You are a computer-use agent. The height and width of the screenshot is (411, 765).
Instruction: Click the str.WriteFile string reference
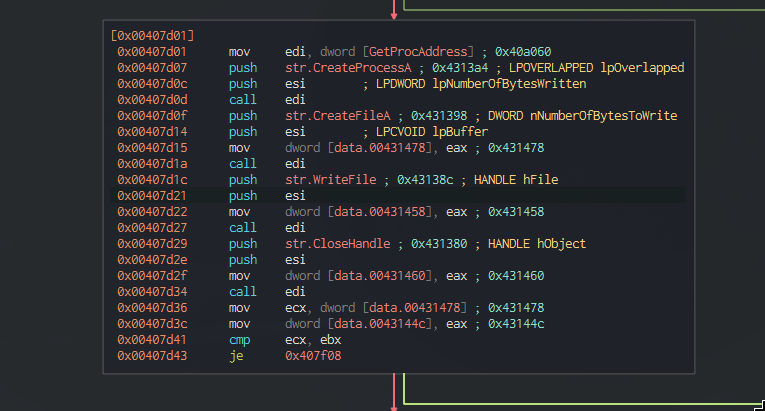click(x=331, y=180)
